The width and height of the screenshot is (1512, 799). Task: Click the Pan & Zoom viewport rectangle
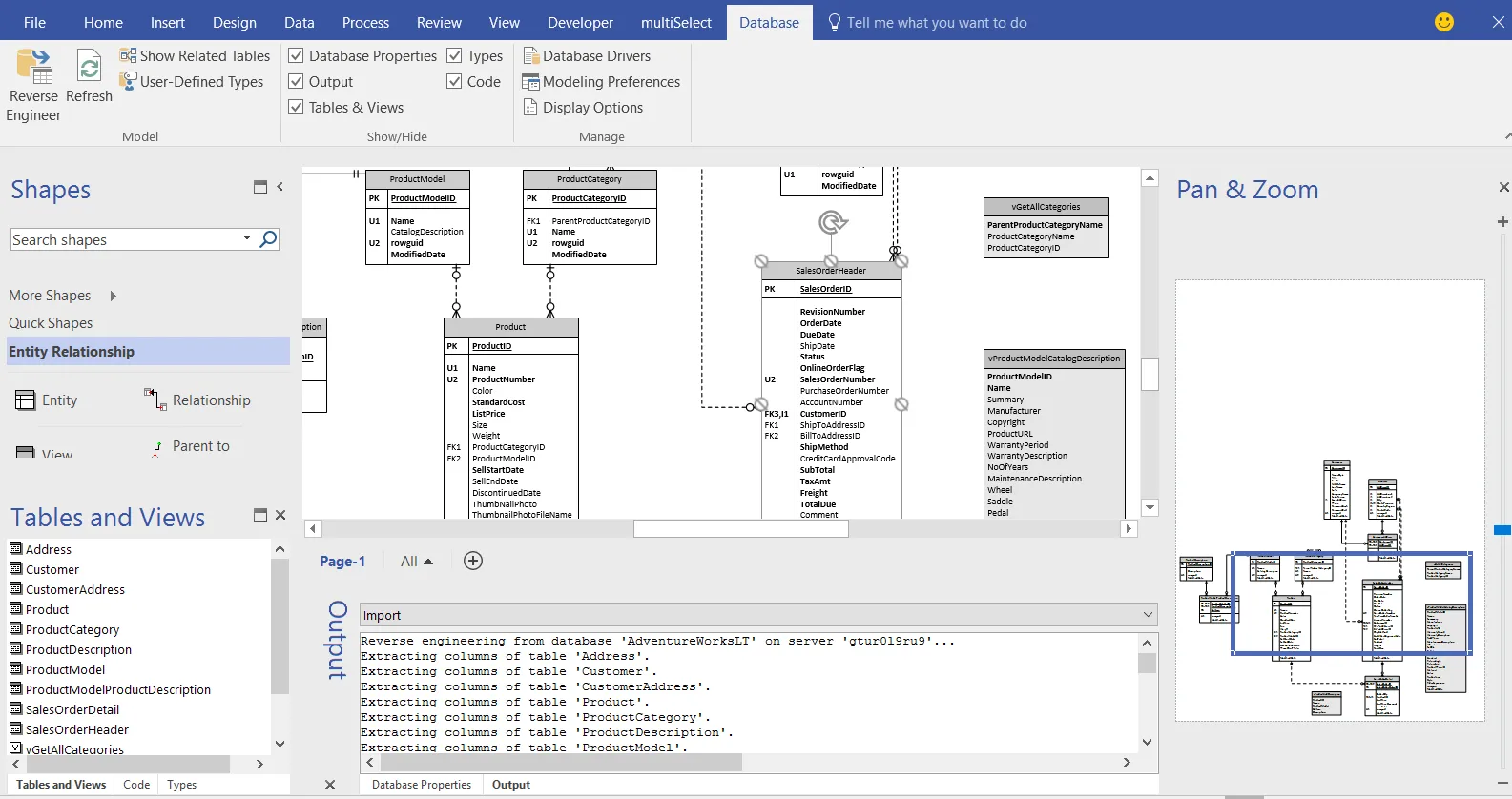1351,603
